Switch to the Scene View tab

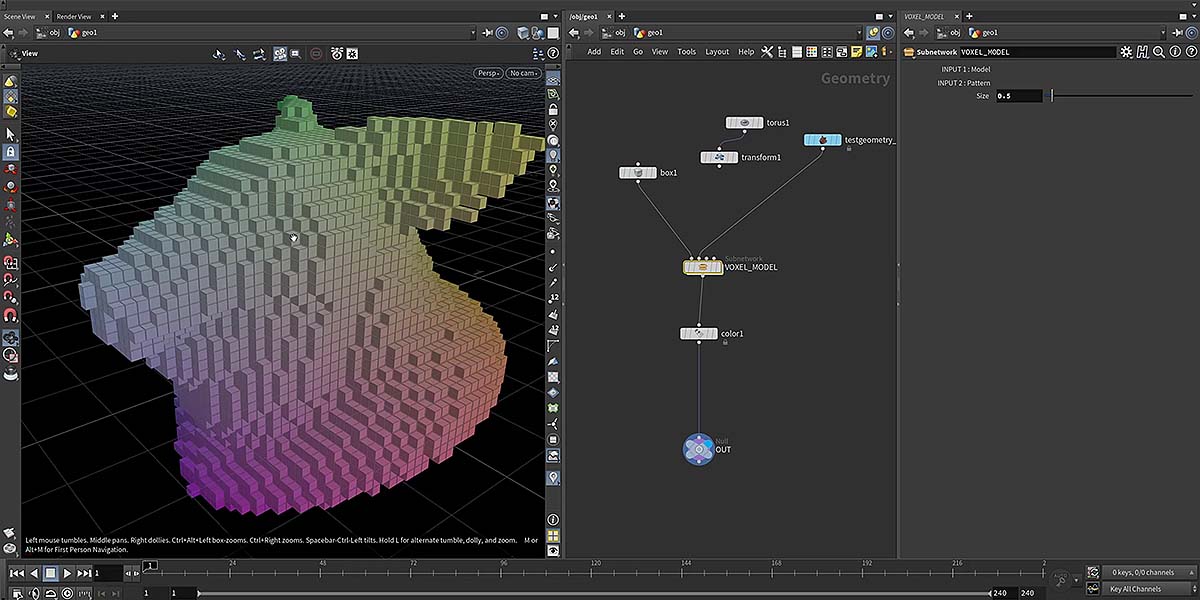click(x=20, y=16)
